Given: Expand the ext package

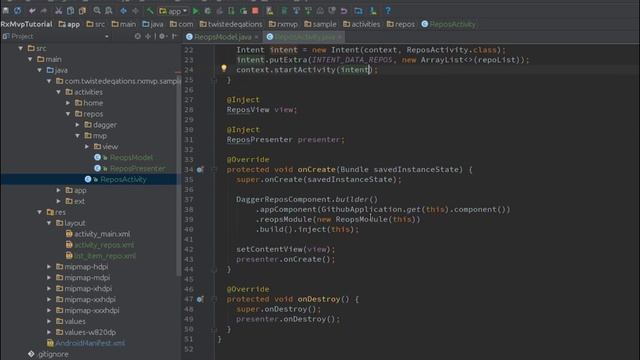Looking at the screenshot, I should point(59,201).
